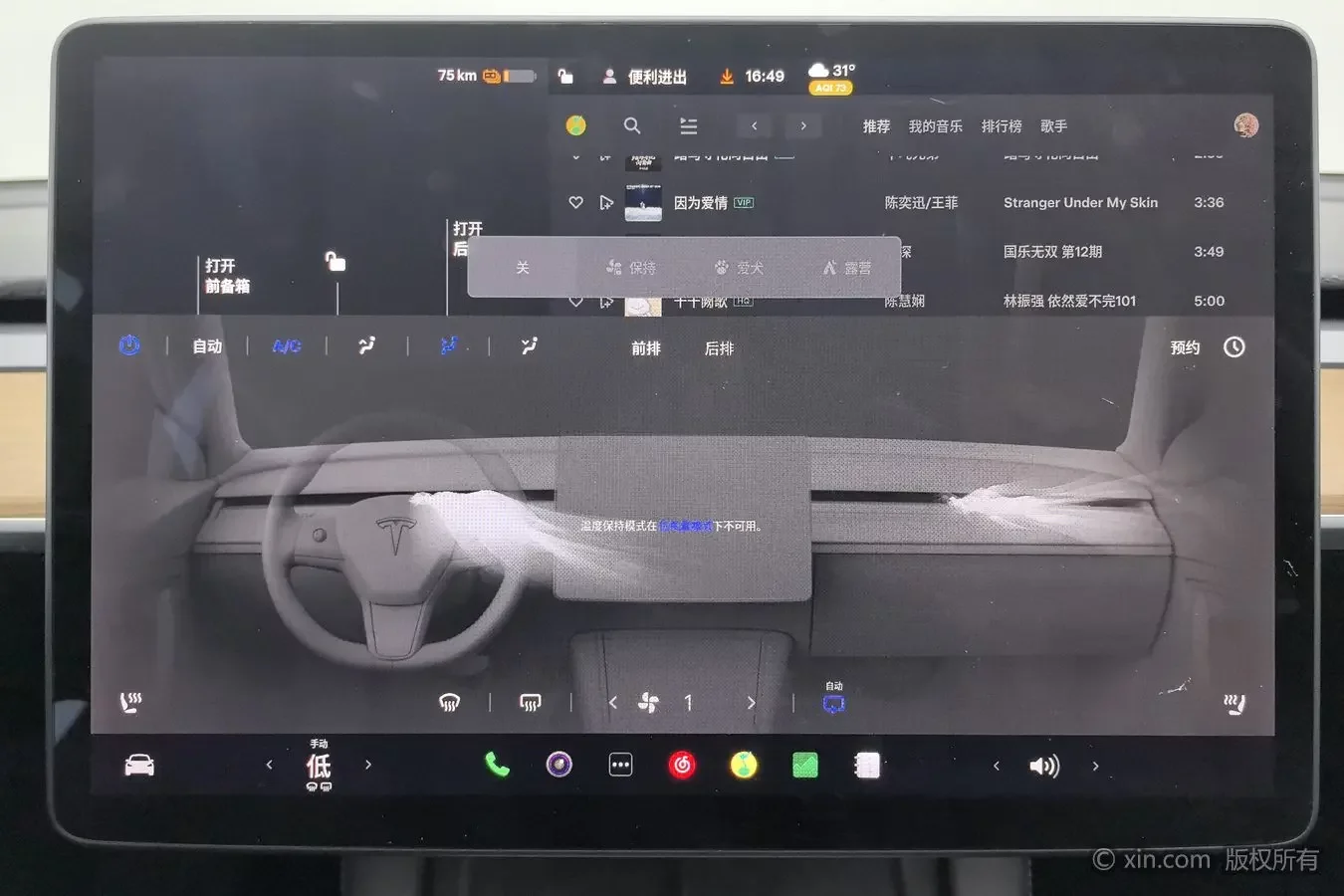Viewport: 1344px width, 896px height.
Task: Play the song 因为爱情
Action: coord(701,202)
